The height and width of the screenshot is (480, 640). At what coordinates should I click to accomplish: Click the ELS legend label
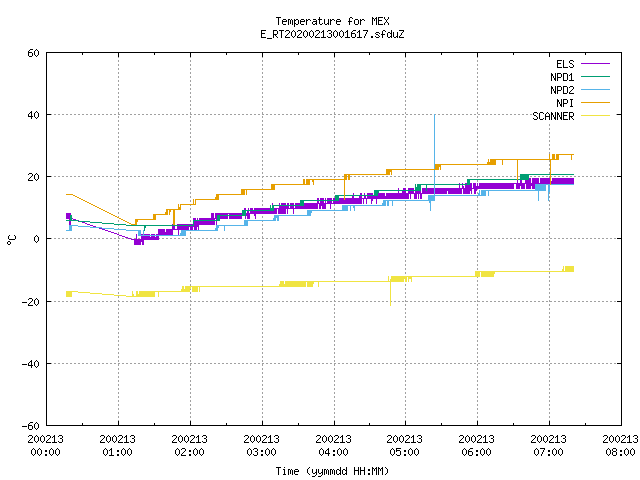[x=565, y=64]
